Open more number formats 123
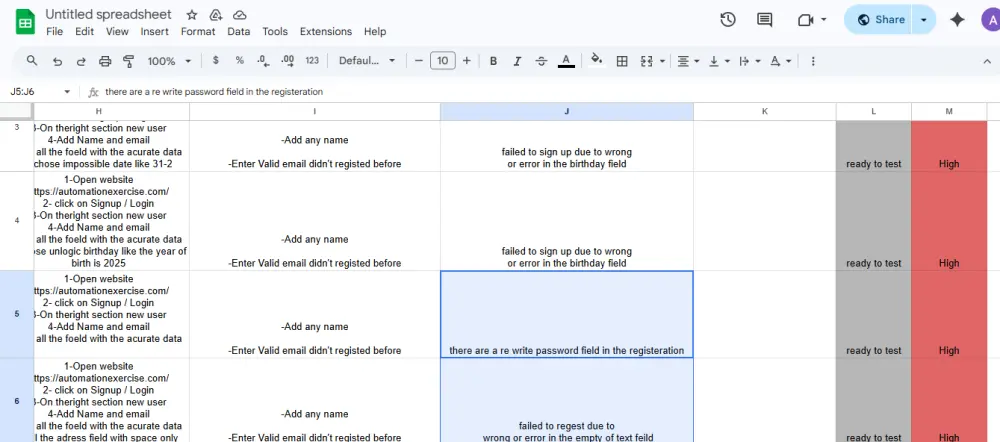The width and height of the screenshot is (1000, 442). 312,61
